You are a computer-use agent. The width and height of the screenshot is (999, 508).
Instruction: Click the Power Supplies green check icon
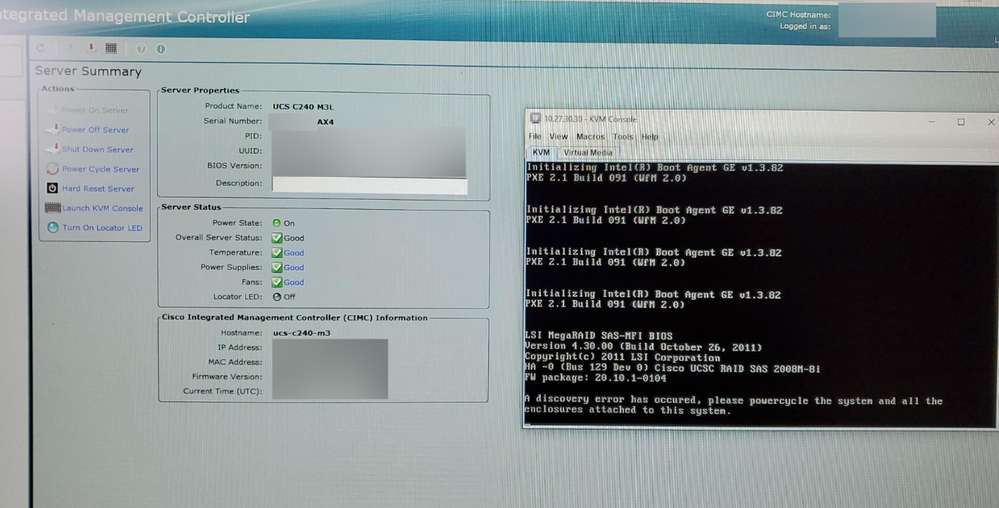277,267
